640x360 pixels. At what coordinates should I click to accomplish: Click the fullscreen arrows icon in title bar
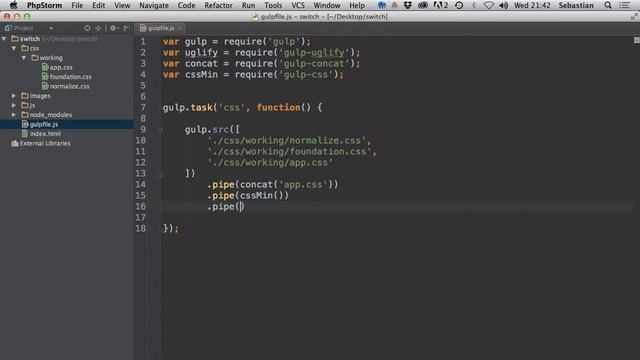click(634, 16)
